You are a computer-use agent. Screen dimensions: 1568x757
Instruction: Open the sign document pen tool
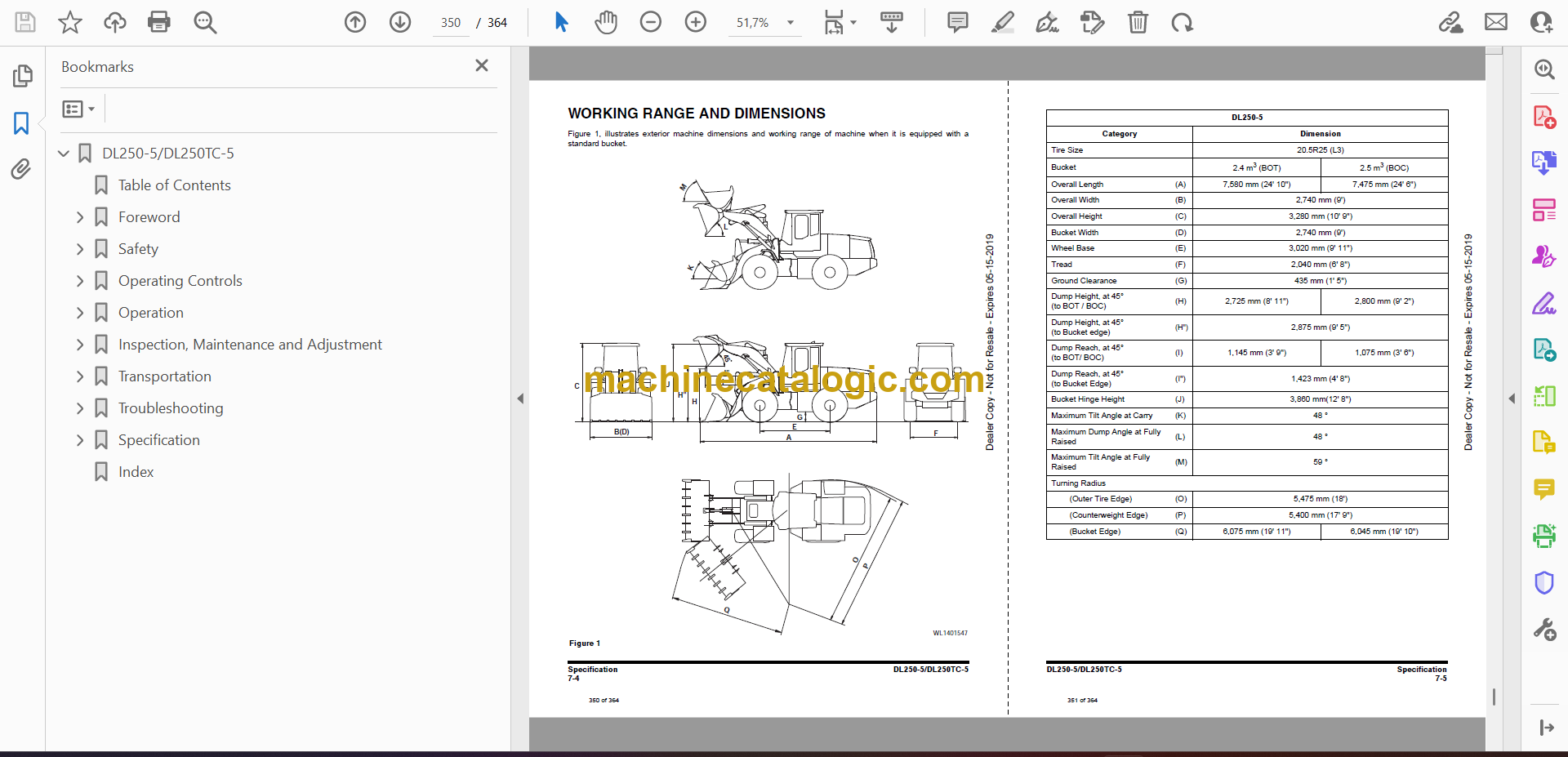tap(1048, 22)
